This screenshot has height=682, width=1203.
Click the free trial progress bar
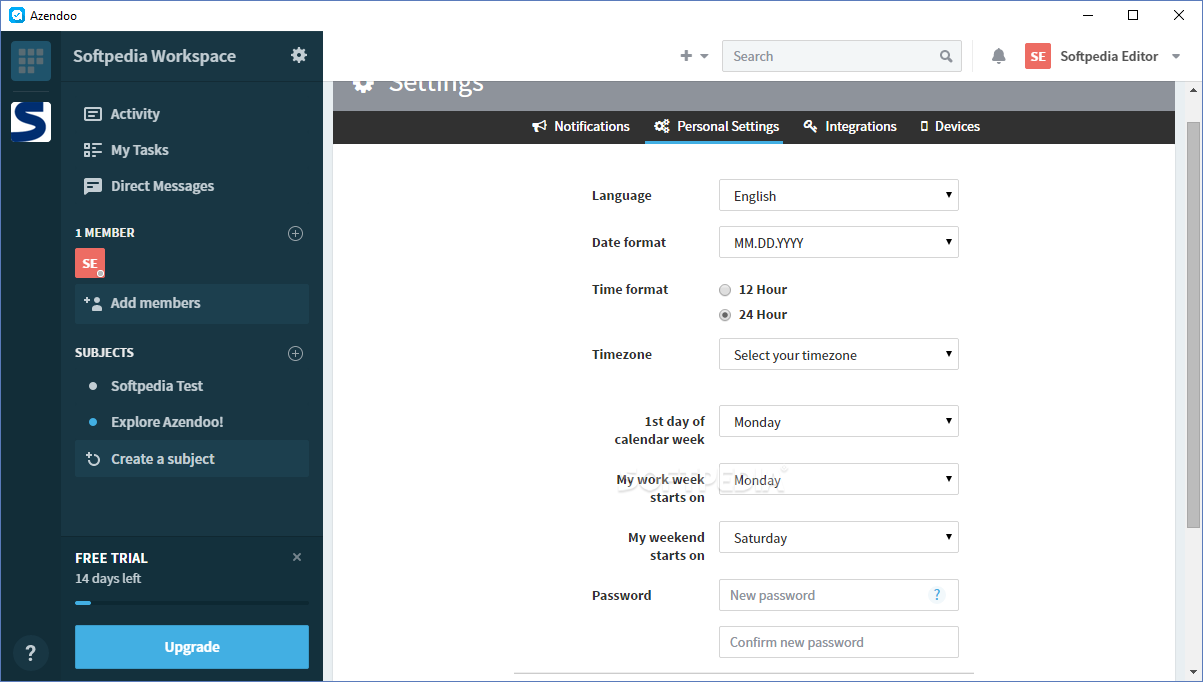192,603
